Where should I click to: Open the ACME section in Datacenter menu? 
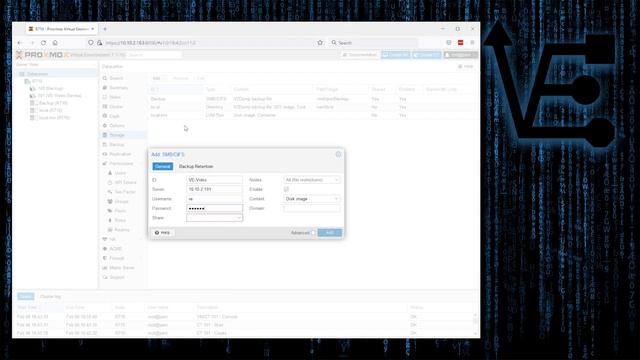[116, 249]
